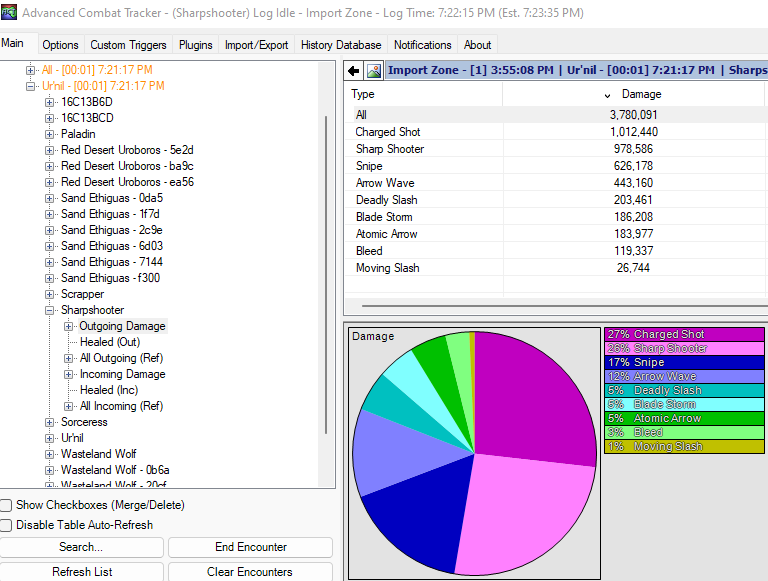Screen dimensions: 768x581
Task: Collapse the Ur'nil - [00:01] encounter node
Action: click(30, 86)
